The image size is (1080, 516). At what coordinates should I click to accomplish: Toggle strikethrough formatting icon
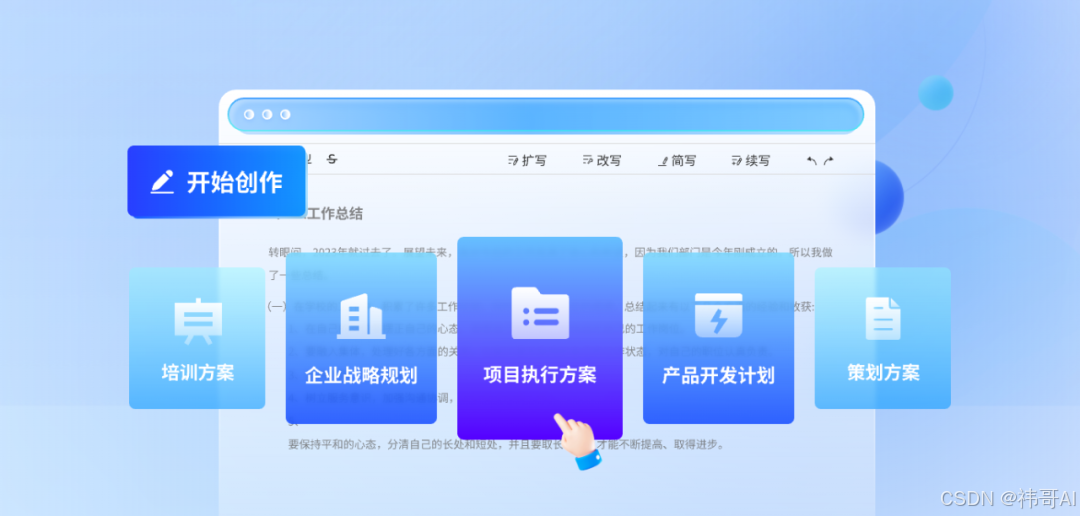click(x=332, y=160)
